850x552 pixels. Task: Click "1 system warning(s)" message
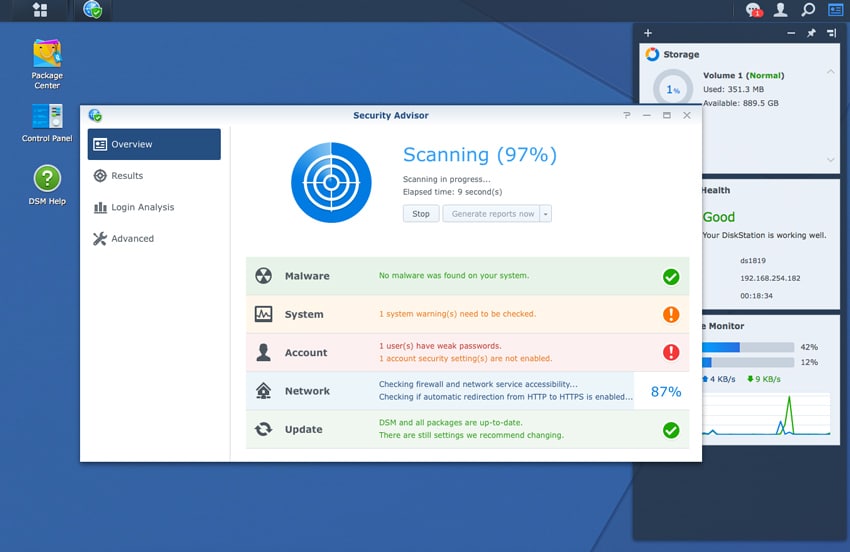(x=457, y=314)
